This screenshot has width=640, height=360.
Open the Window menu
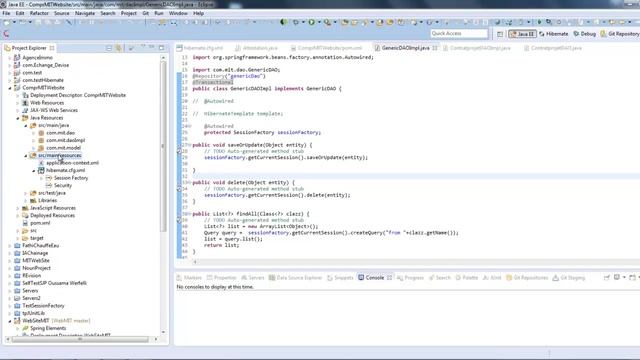[x=178, y=13]
